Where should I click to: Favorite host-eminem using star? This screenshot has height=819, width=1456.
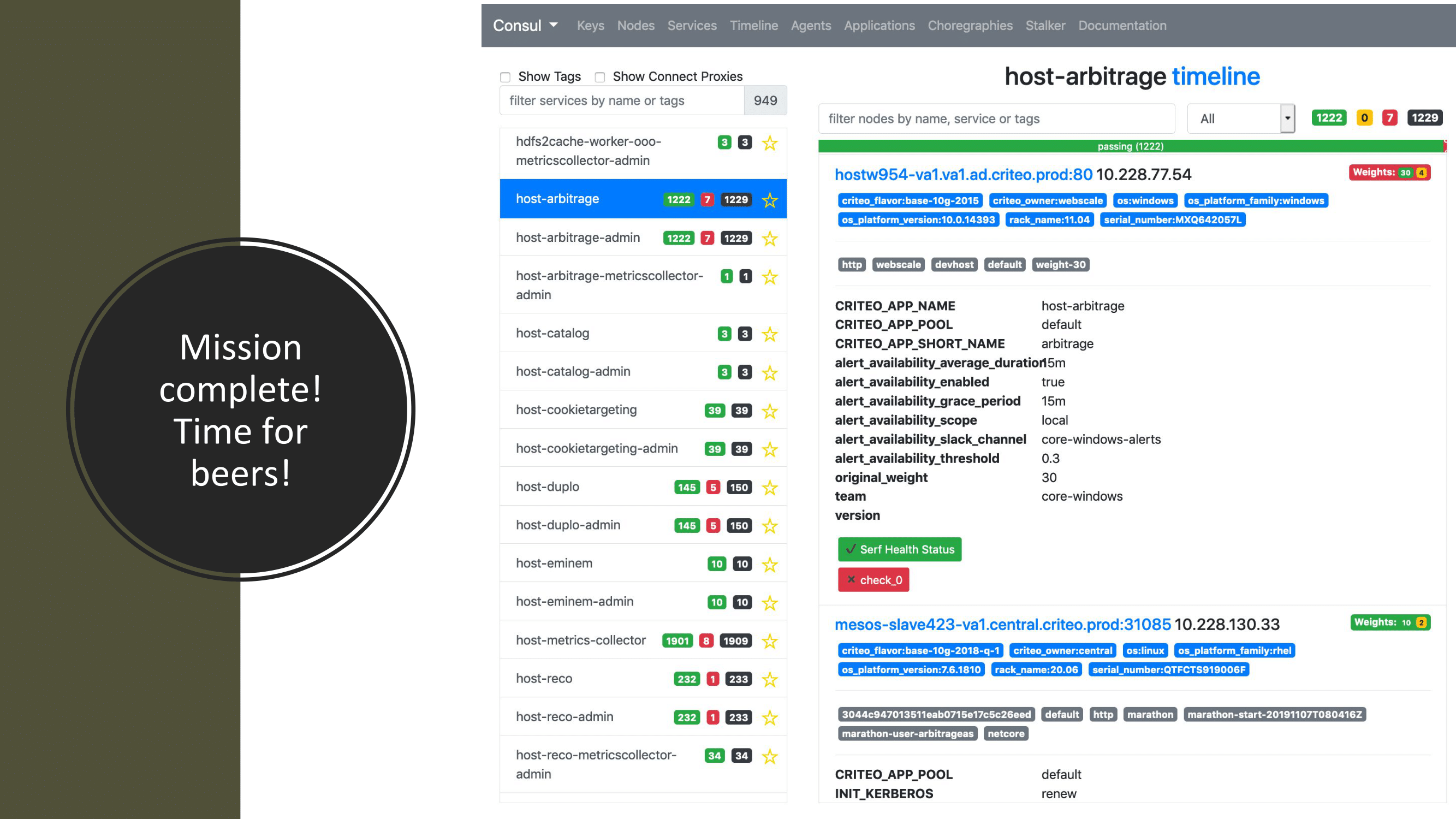[769, 564]
